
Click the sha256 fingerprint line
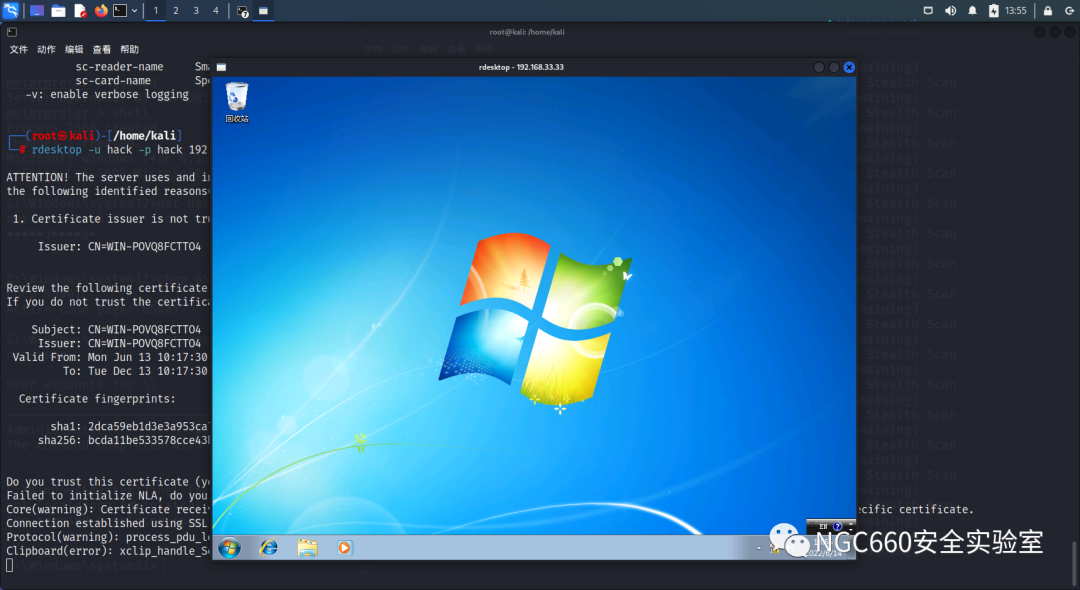coord(124,440)
